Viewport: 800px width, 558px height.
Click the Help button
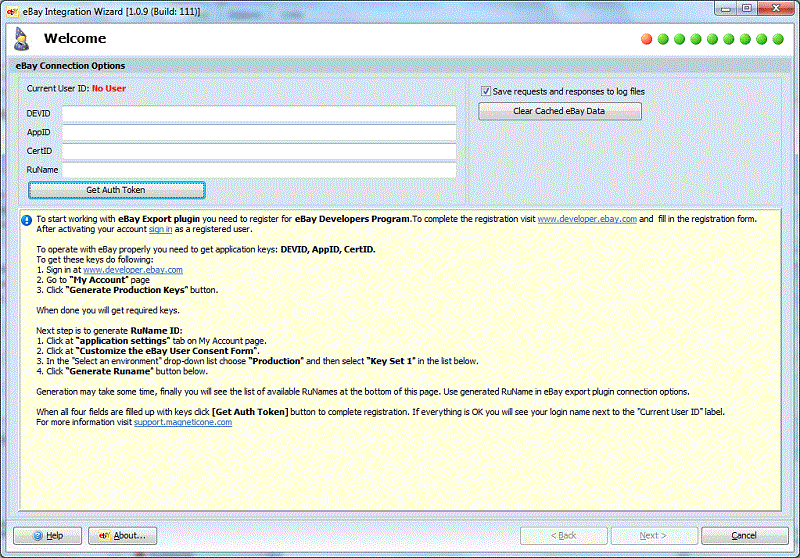(x=47, y=536)
